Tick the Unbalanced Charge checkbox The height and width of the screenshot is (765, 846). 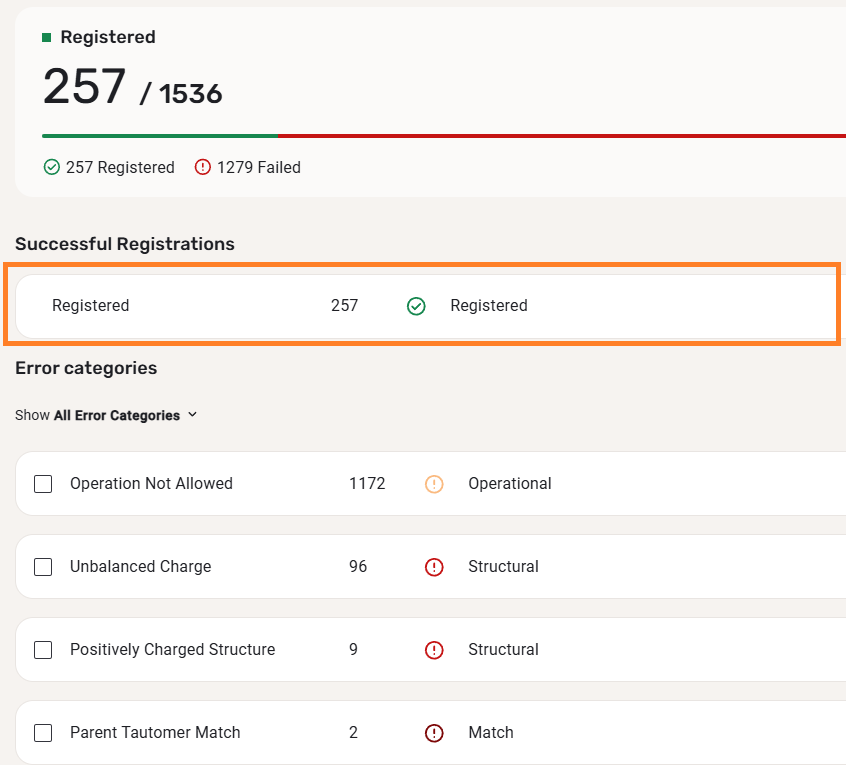(43, 567)
